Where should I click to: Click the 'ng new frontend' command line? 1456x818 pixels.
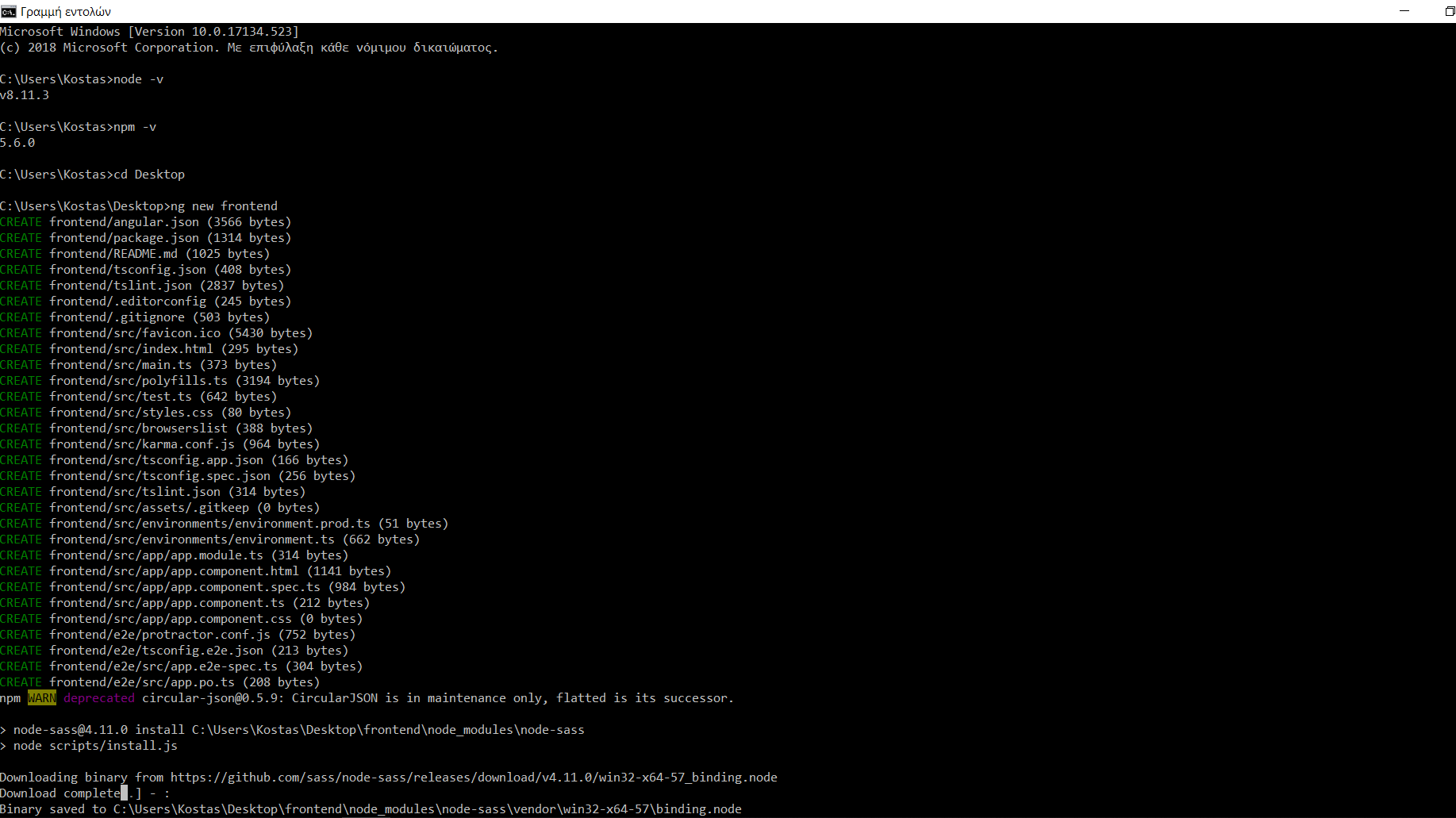(x=139, y=206)
